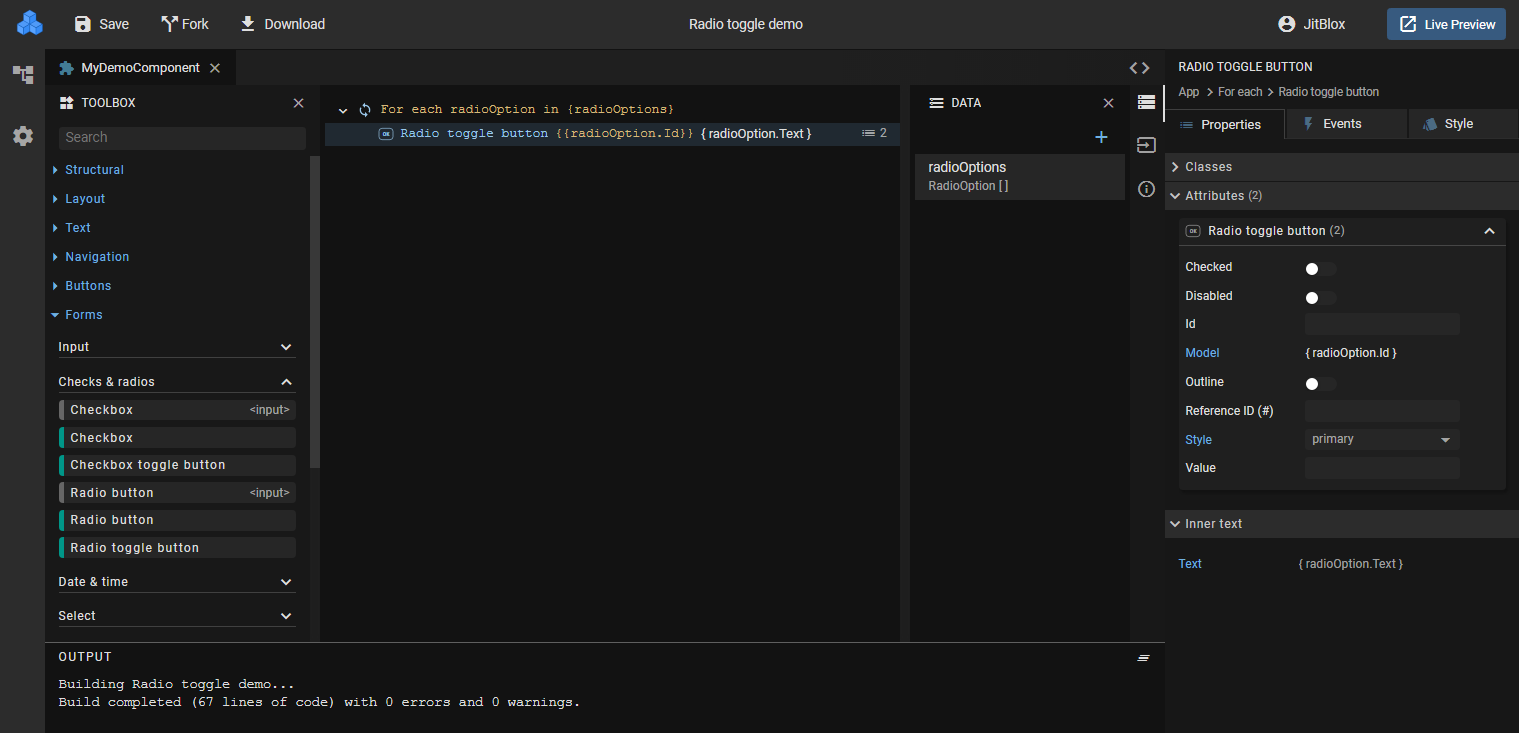Image resolution: width=1519 pixels, height=733 pixels.
Task: Click the Reference ID input field
Action: 1382,411
